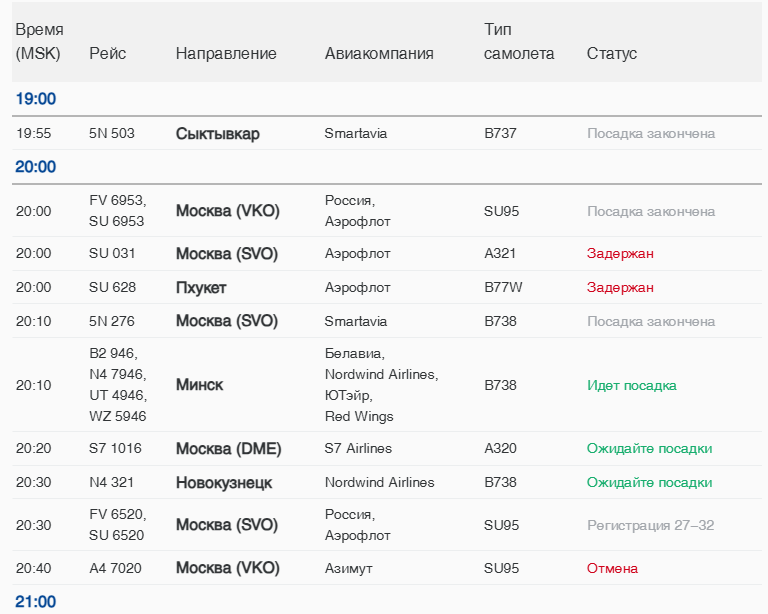Click flight number 5N 503
The height and width of the screenshot is (614, 768).
pyautogui.click(x=112, y=133)
